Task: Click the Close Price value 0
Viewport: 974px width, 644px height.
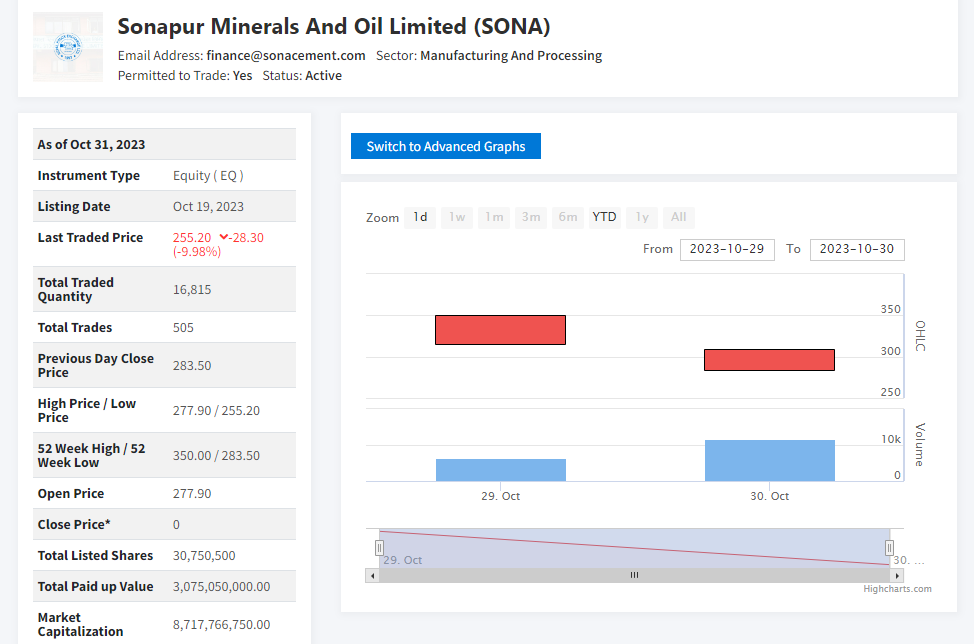Action: 176,525
